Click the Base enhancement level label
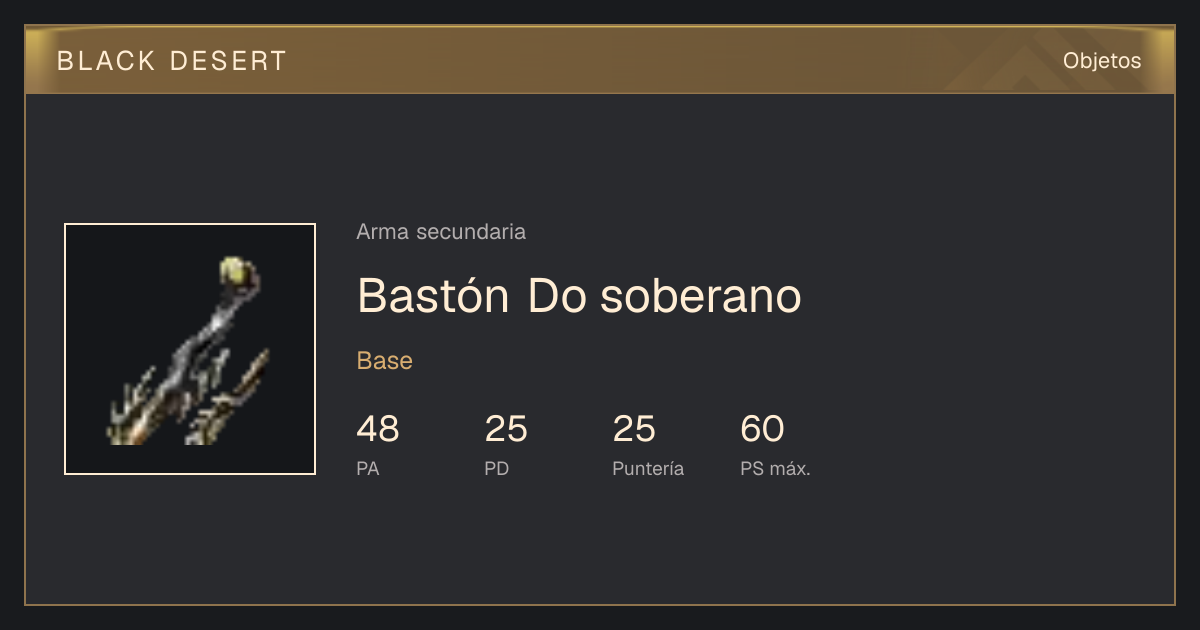Image resolution: width=1200 pixels, height=630 pixels. pyautogui.click(x=385, y=361)
